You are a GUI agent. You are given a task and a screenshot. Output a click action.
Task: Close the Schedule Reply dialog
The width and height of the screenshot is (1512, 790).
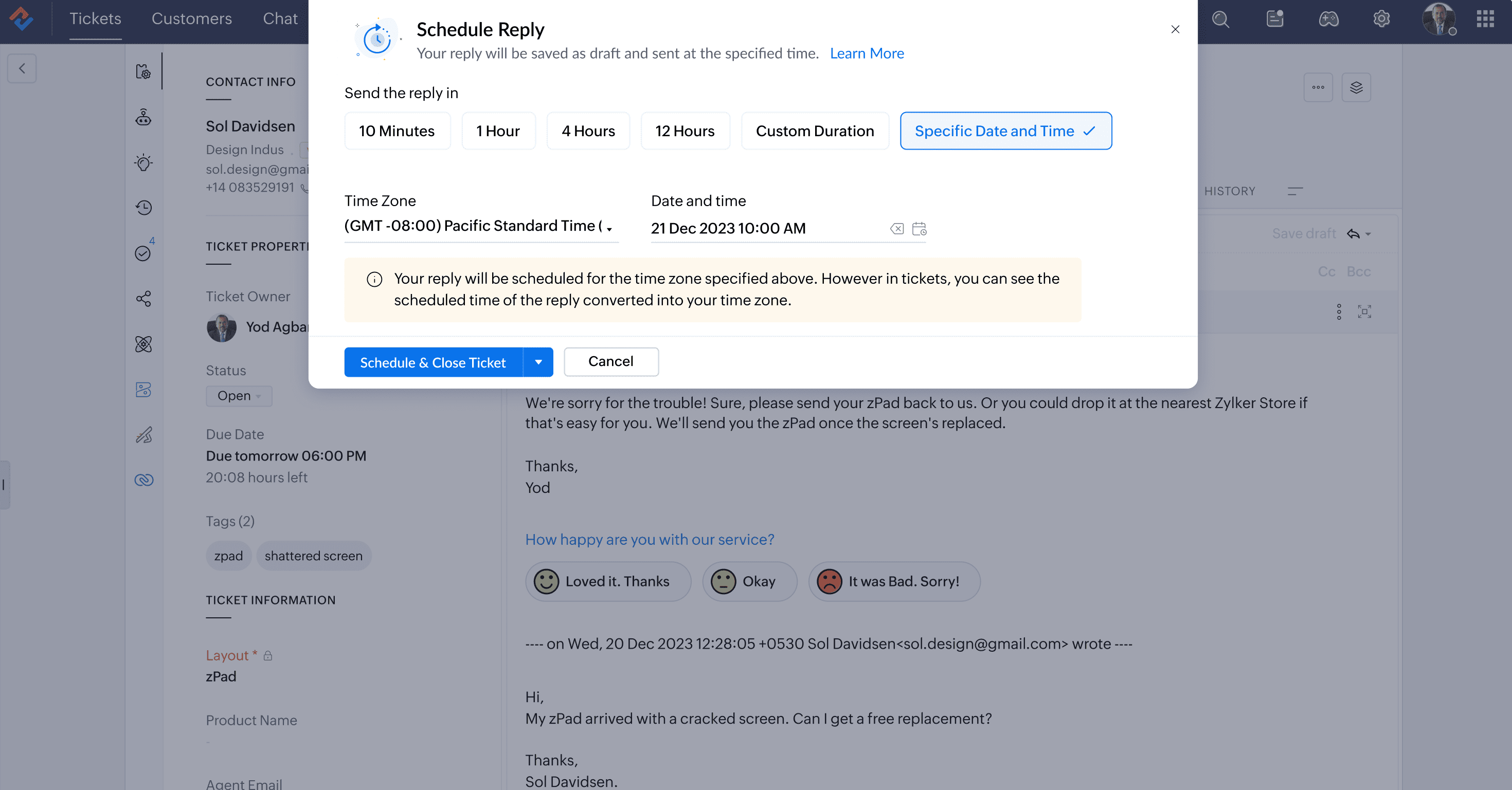click(1175, 29)
